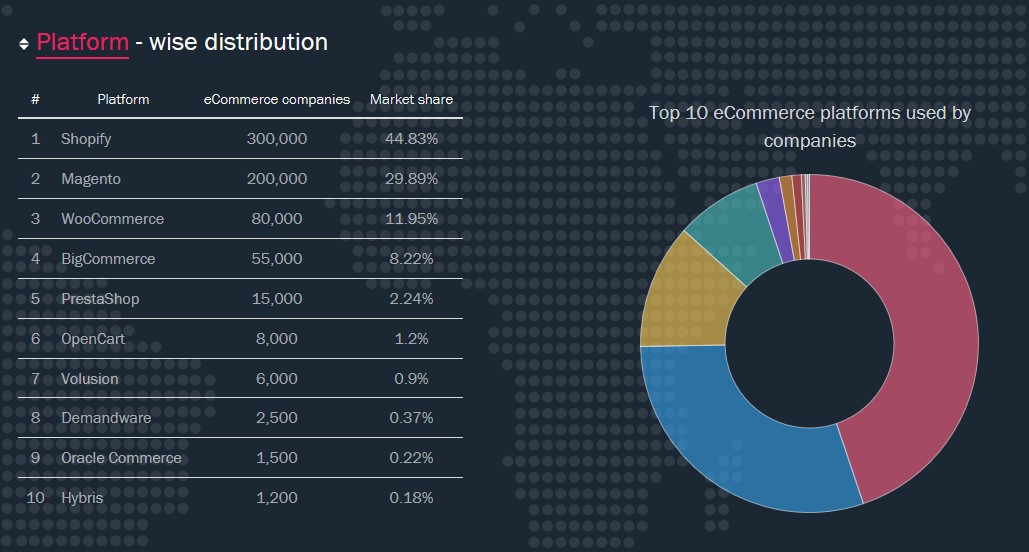The width and height of the screenshot is (1029, 552).
Task: Select Shopify in the platform table
Action: coord(86,139)
